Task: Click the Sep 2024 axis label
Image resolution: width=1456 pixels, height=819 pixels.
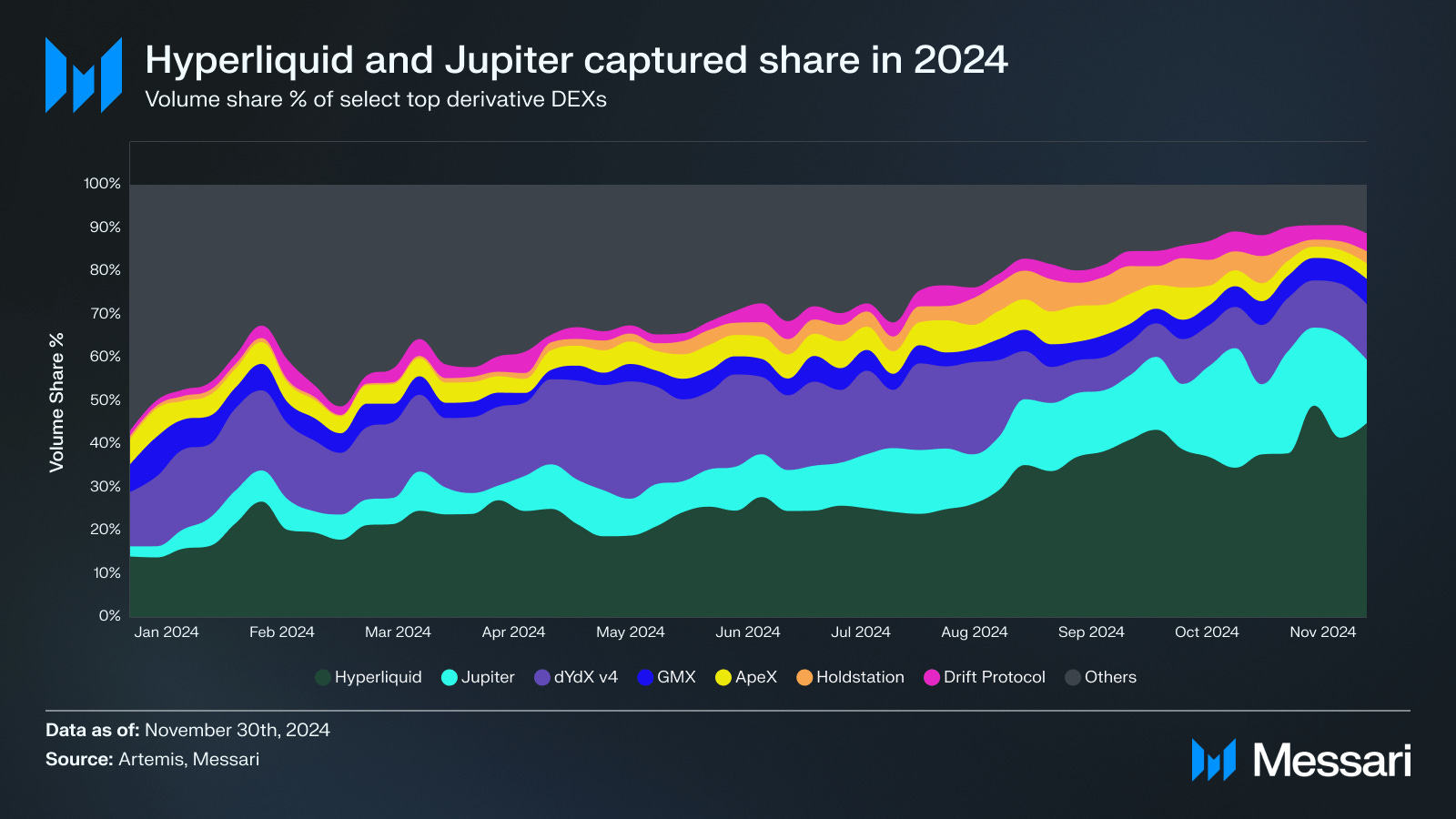Action: point(1091,632)
